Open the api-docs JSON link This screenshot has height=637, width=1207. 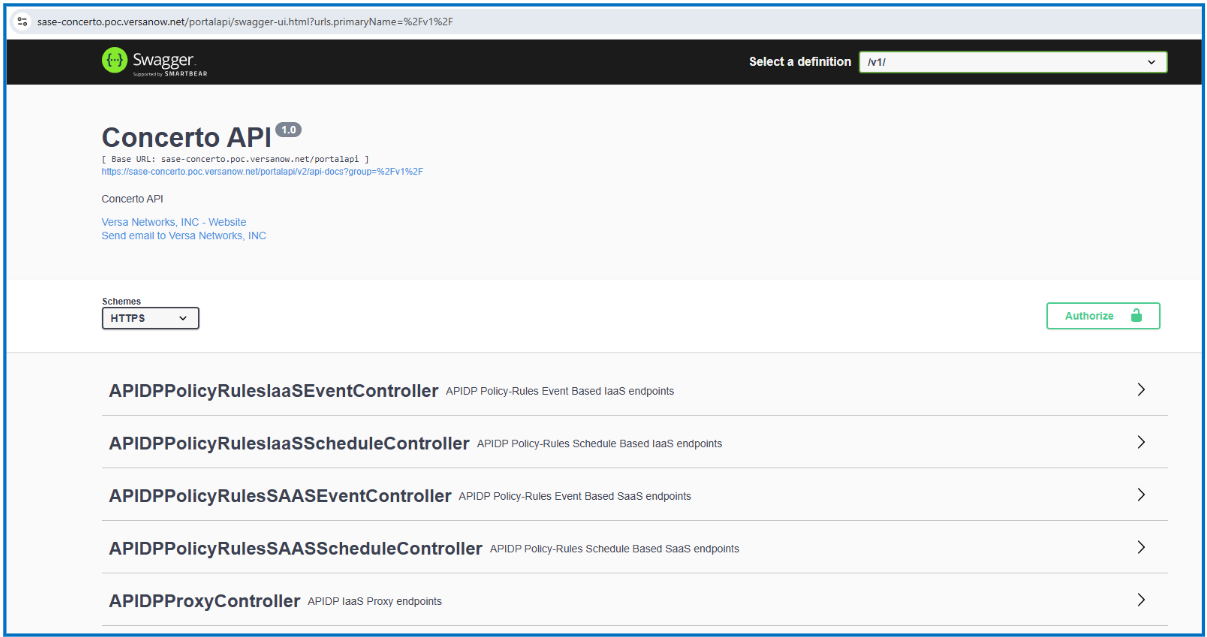pos(262,172)
